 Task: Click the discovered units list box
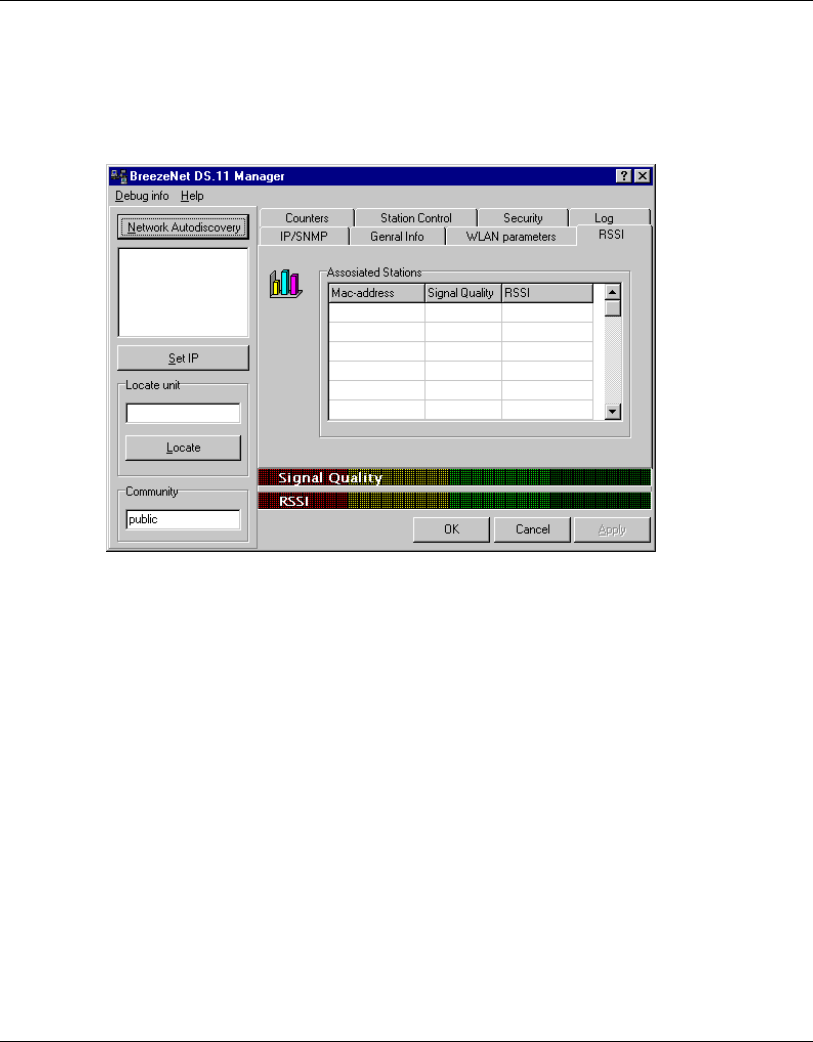point(183,292)
